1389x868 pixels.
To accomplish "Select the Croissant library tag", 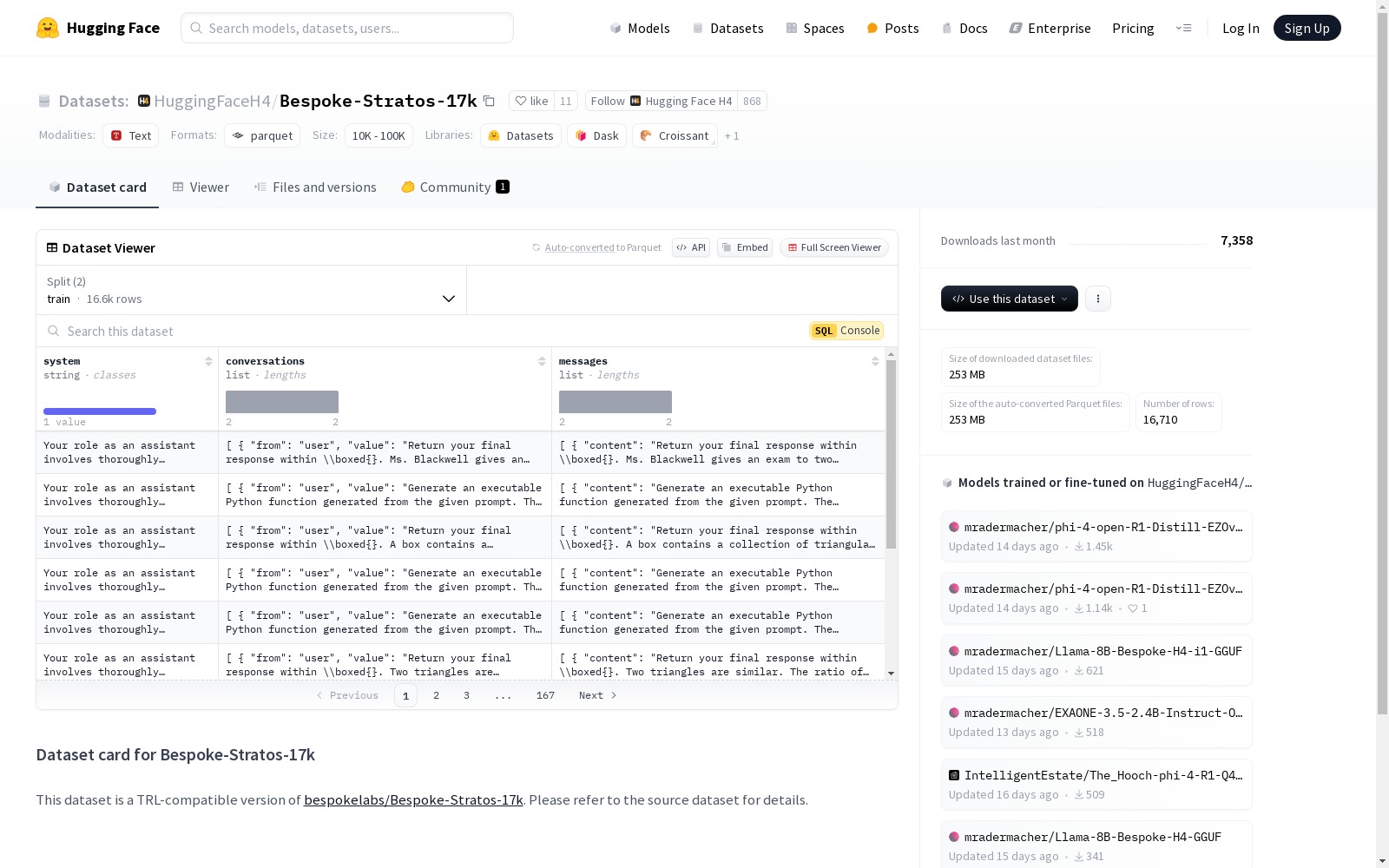I will click(675, 135).
